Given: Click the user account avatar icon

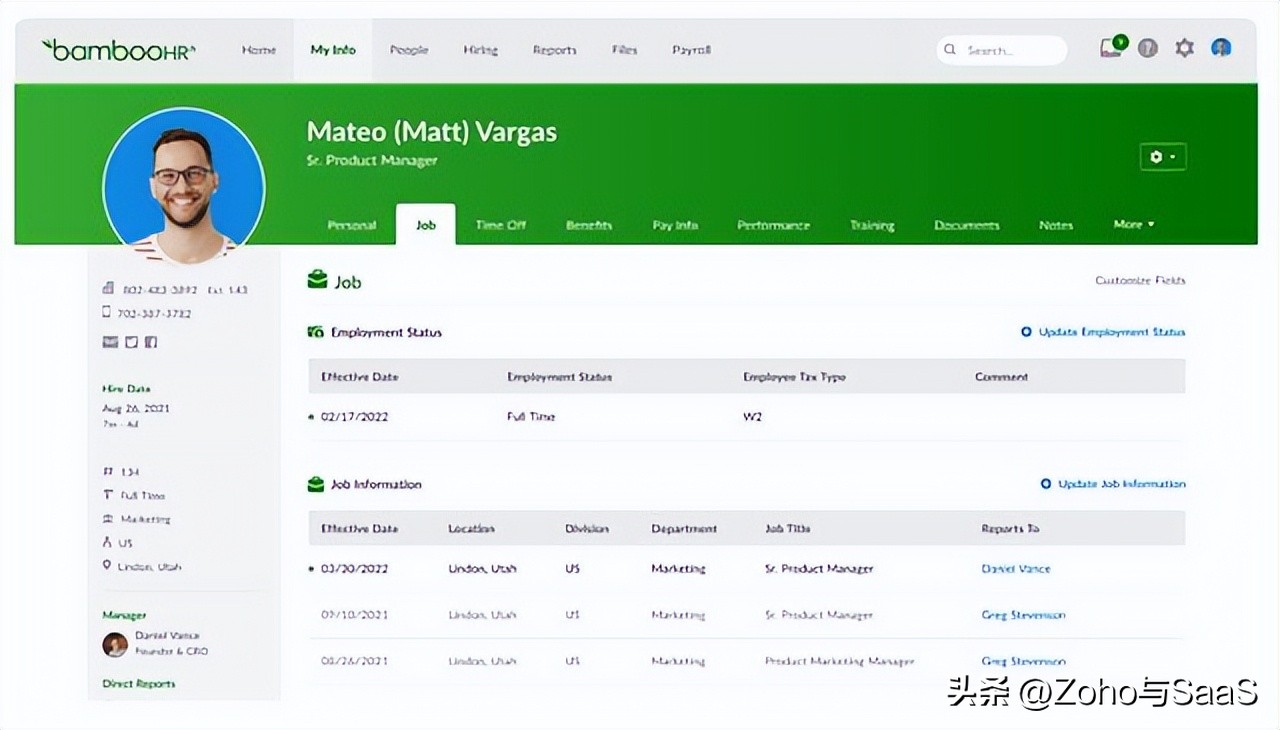Looking at the screenshot, I should tap(1221, 48).
